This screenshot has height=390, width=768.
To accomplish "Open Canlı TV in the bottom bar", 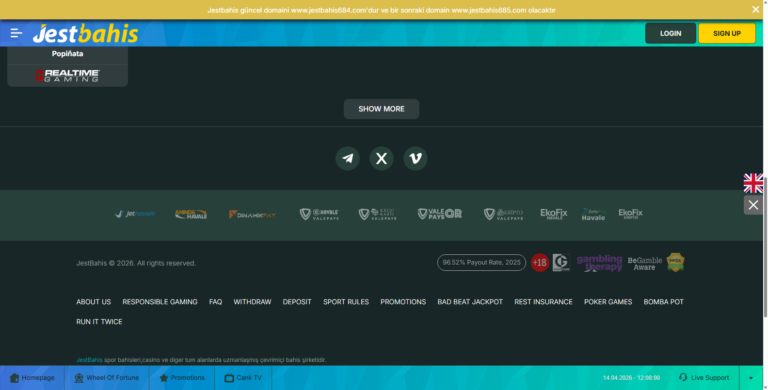I will (243, 378).
